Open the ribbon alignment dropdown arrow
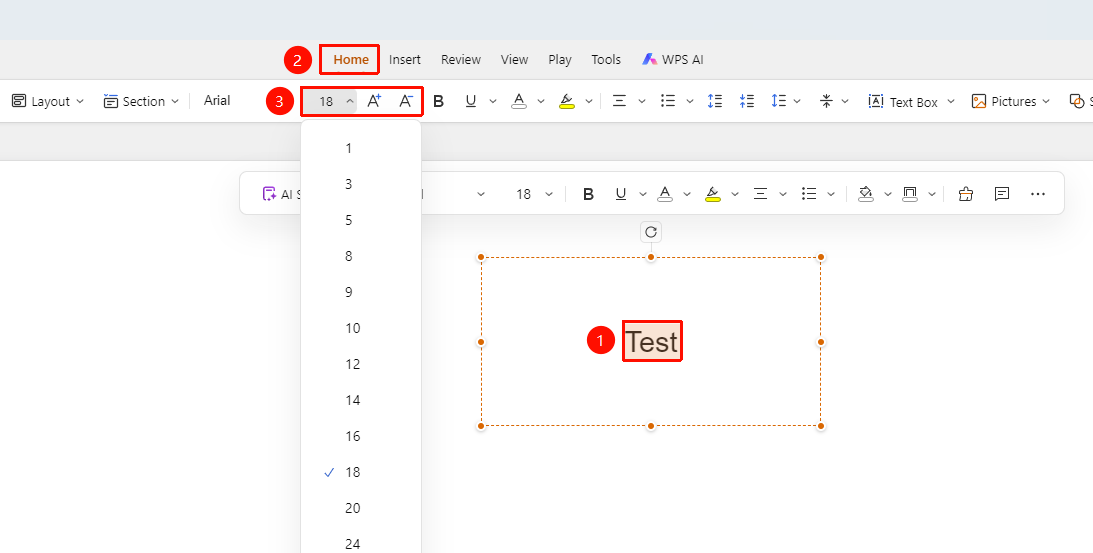 click(642, 102)
